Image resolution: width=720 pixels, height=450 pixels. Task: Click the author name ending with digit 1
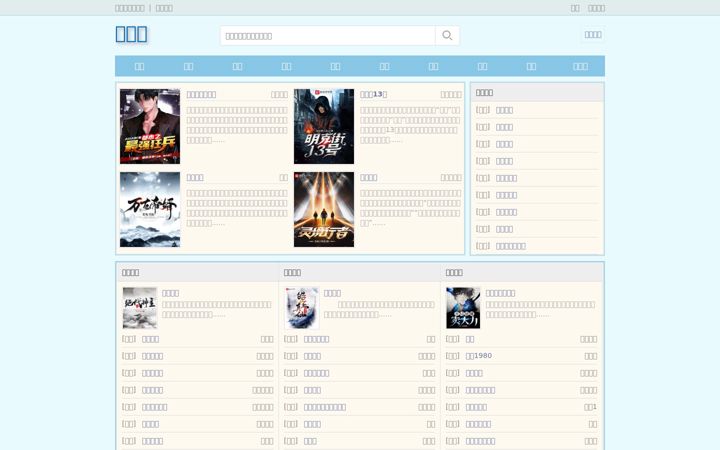click(591, 407)
